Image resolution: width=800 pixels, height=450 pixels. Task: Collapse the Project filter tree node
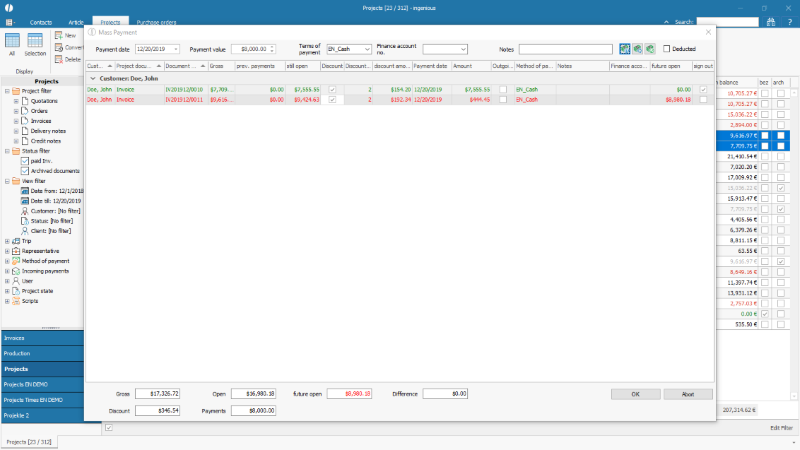7,91
